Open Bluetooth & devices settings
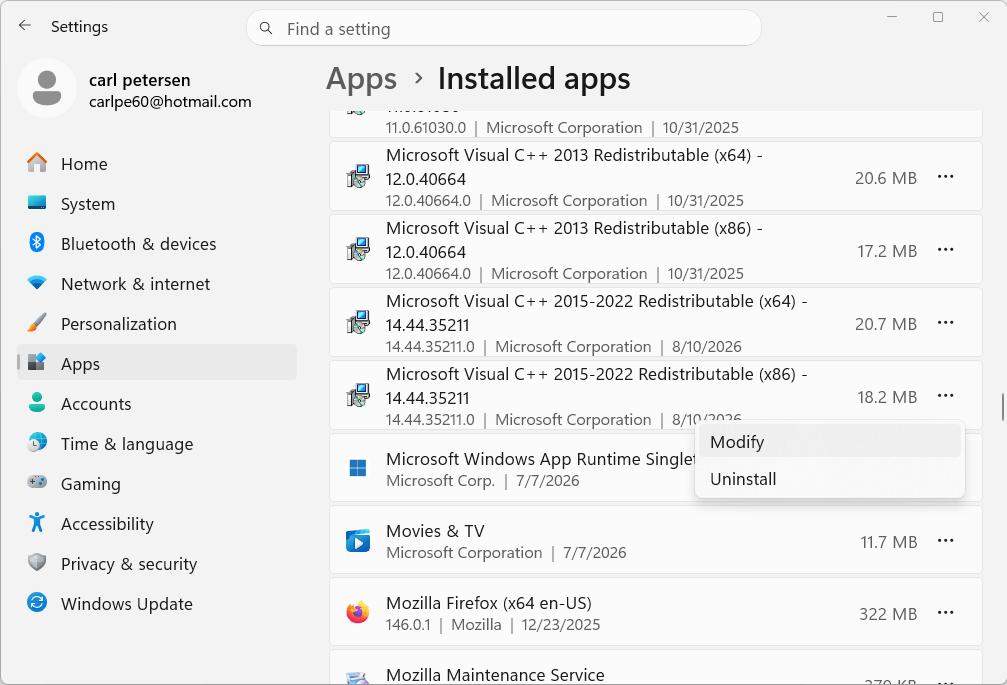 click(157, 244)
